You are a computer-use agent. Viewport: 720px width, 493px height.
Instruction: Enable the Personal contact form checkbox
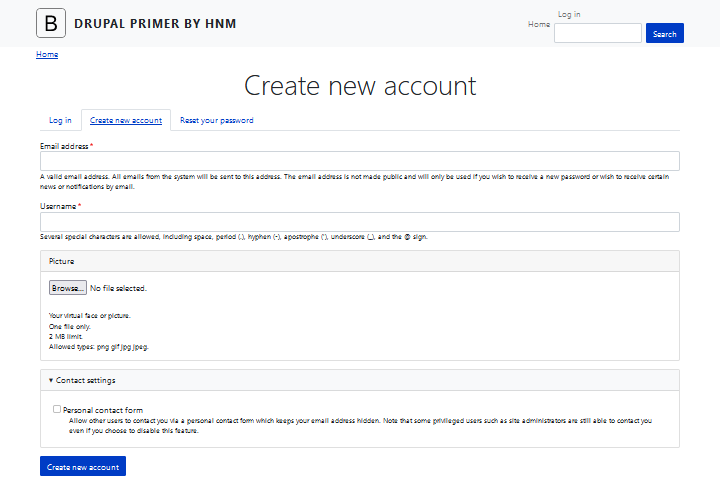57,409
